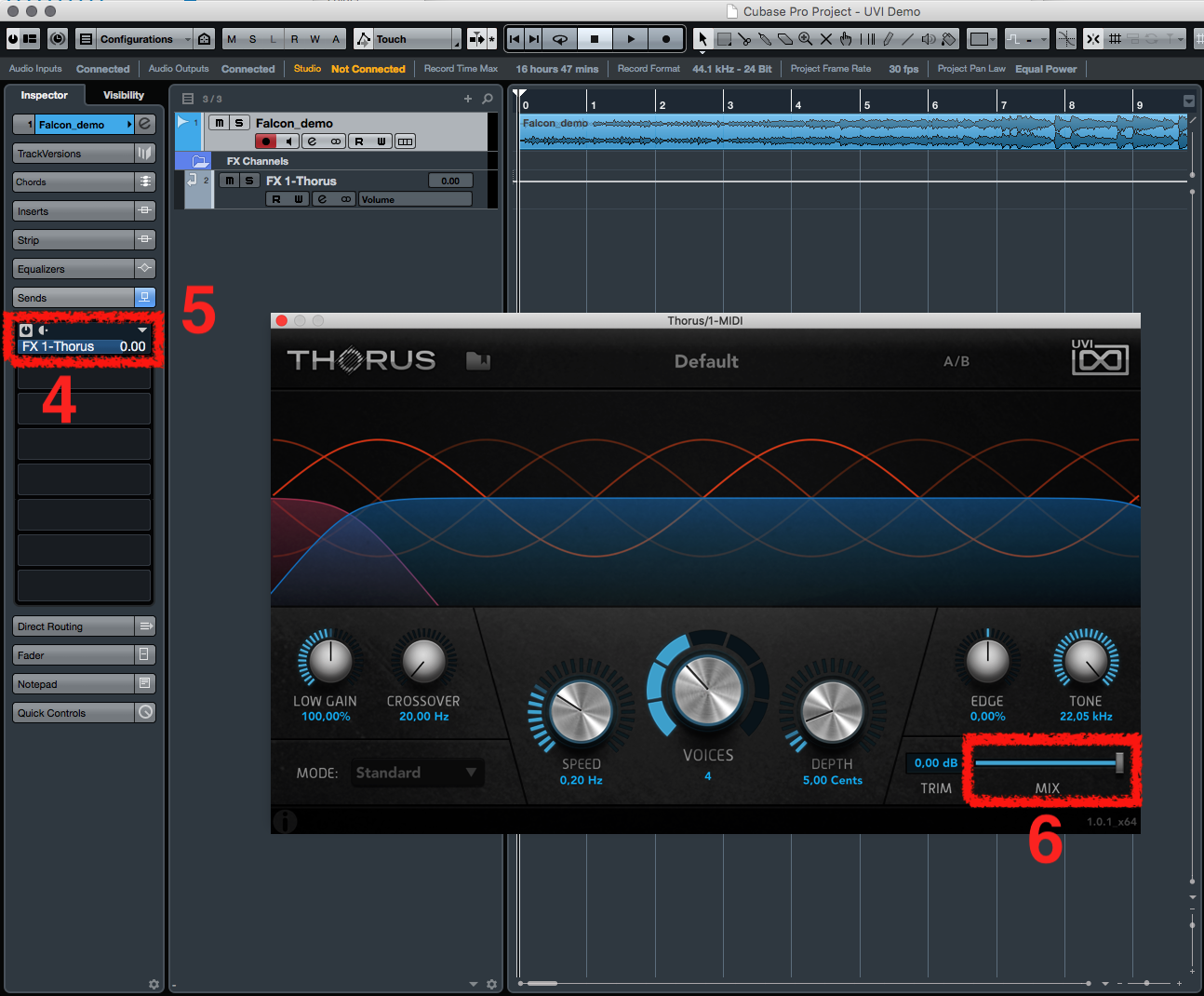Click the Default preset name in Thorus
The image size is (1204, 996).
click(706, 361)
